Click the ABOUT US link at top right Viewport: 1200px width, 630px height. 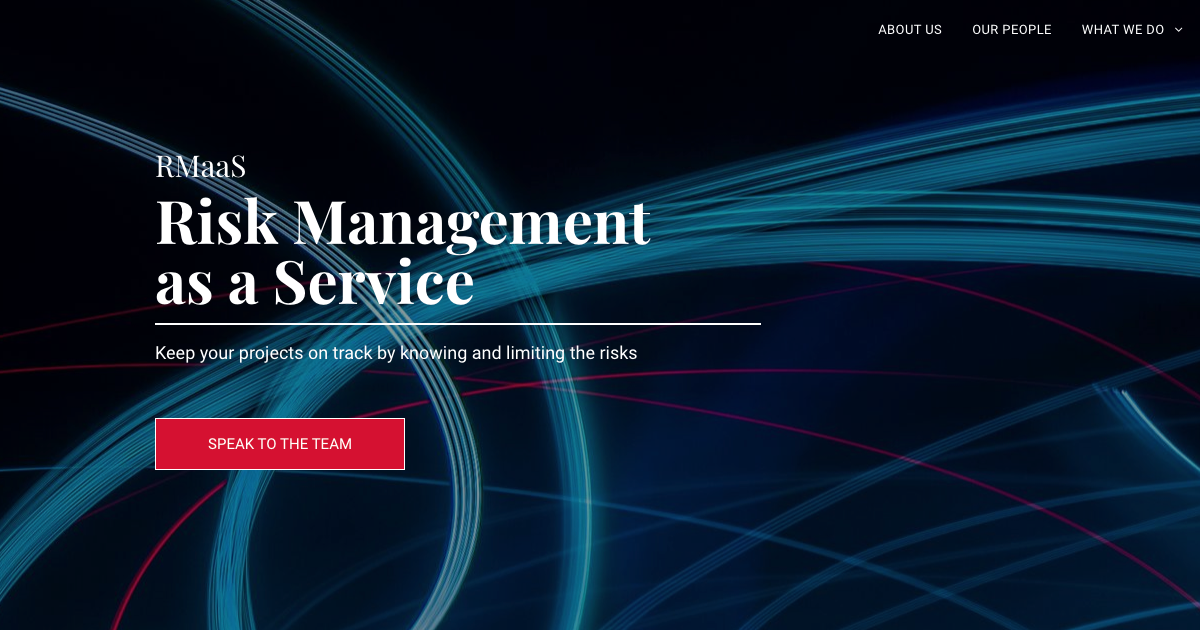(x=910, y=29)
